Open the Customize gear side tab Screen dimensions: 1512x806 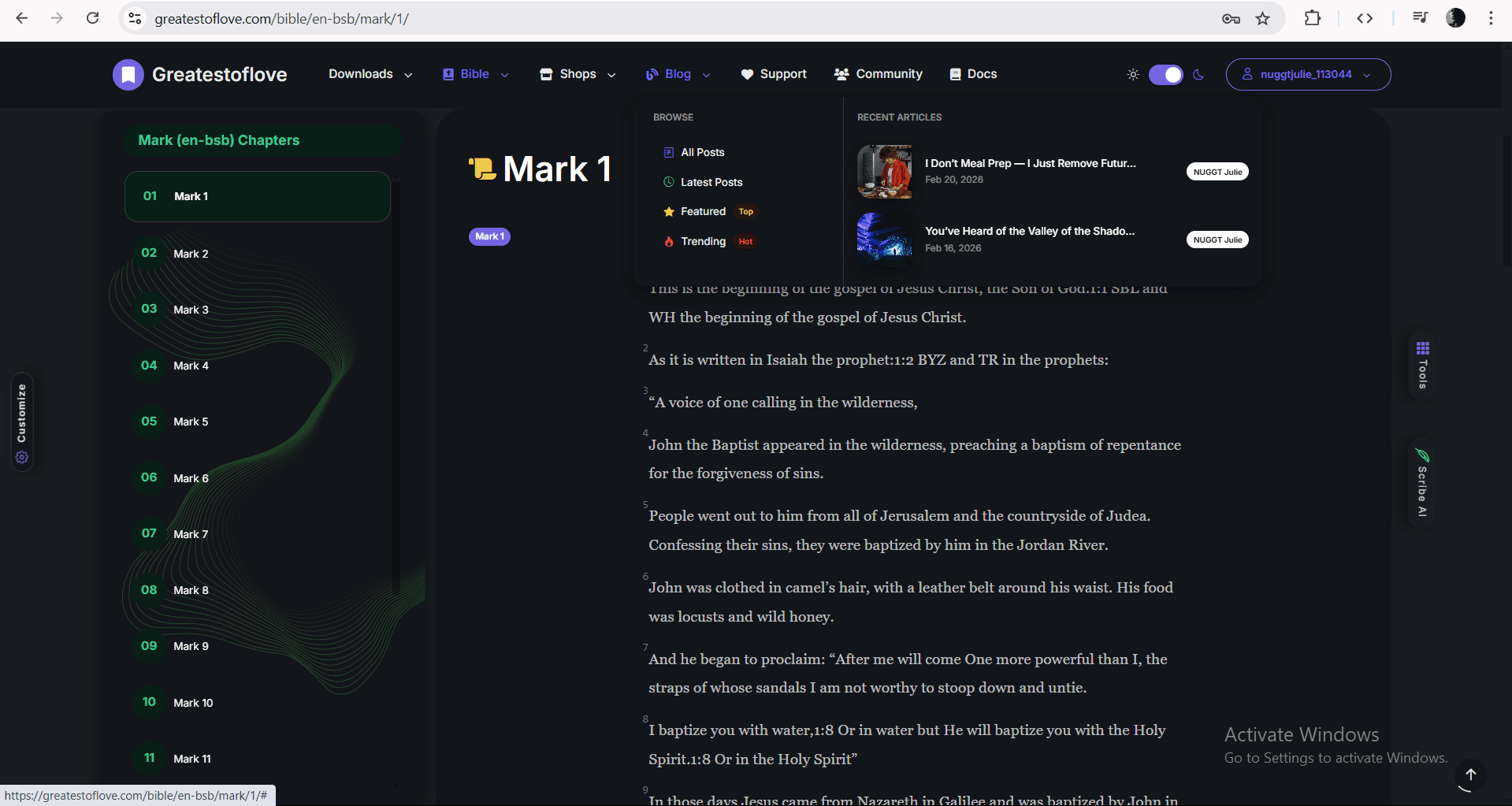tap(22, 422)
